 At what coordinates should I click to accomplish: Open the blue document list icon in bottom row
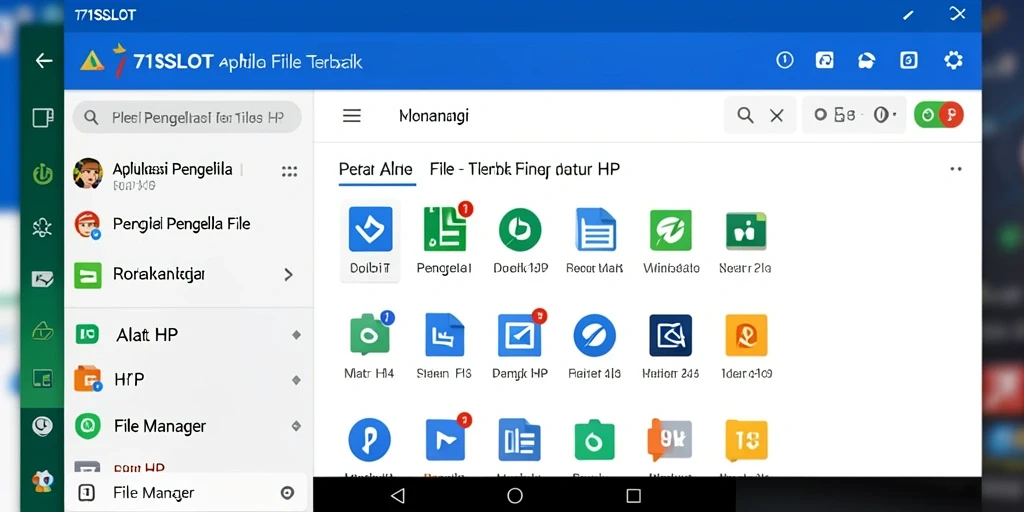click(x=520, y=440)
